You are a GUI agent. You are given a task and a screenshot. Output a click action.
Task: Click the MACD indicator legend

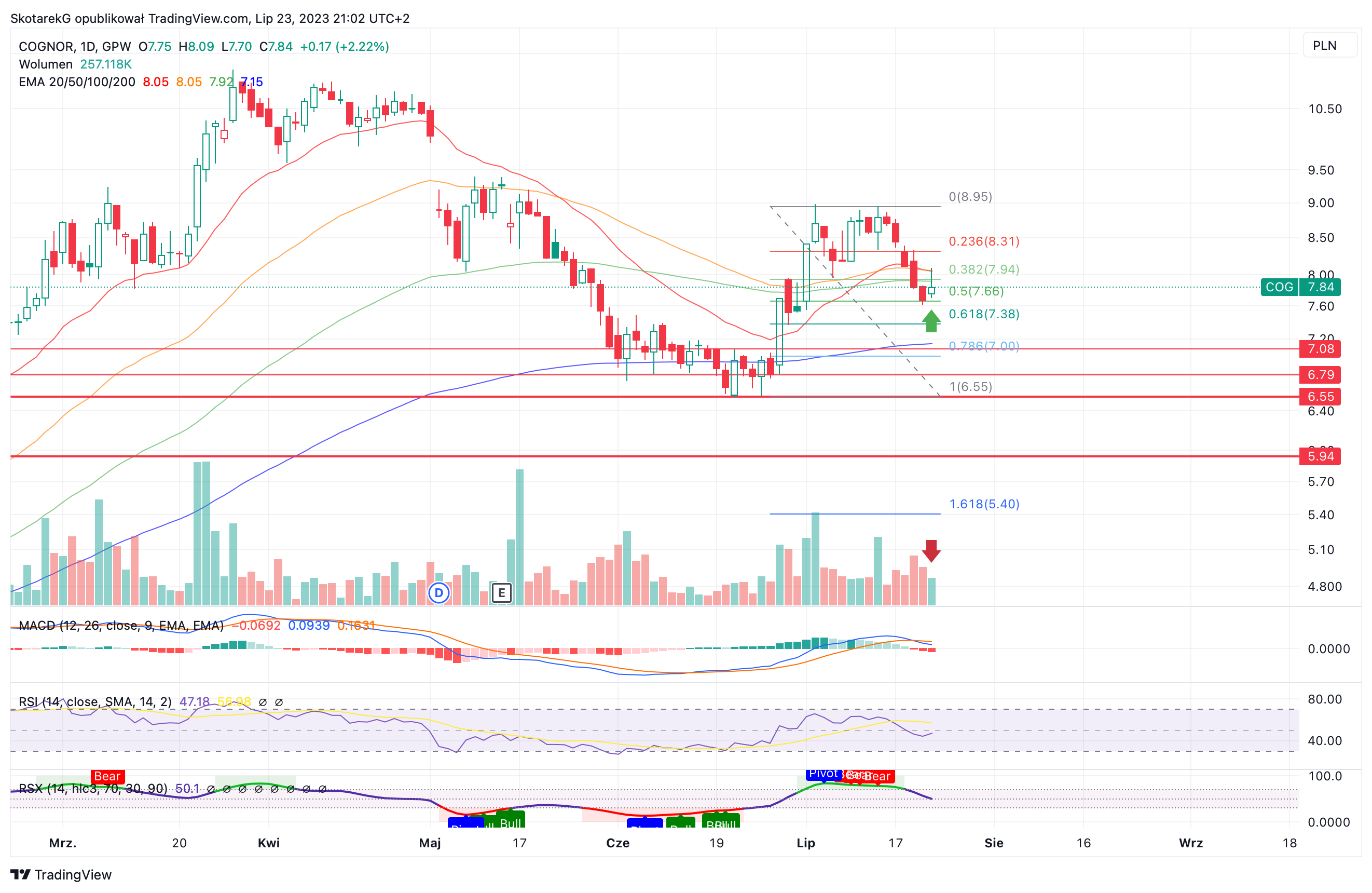(x=121, y=625)
